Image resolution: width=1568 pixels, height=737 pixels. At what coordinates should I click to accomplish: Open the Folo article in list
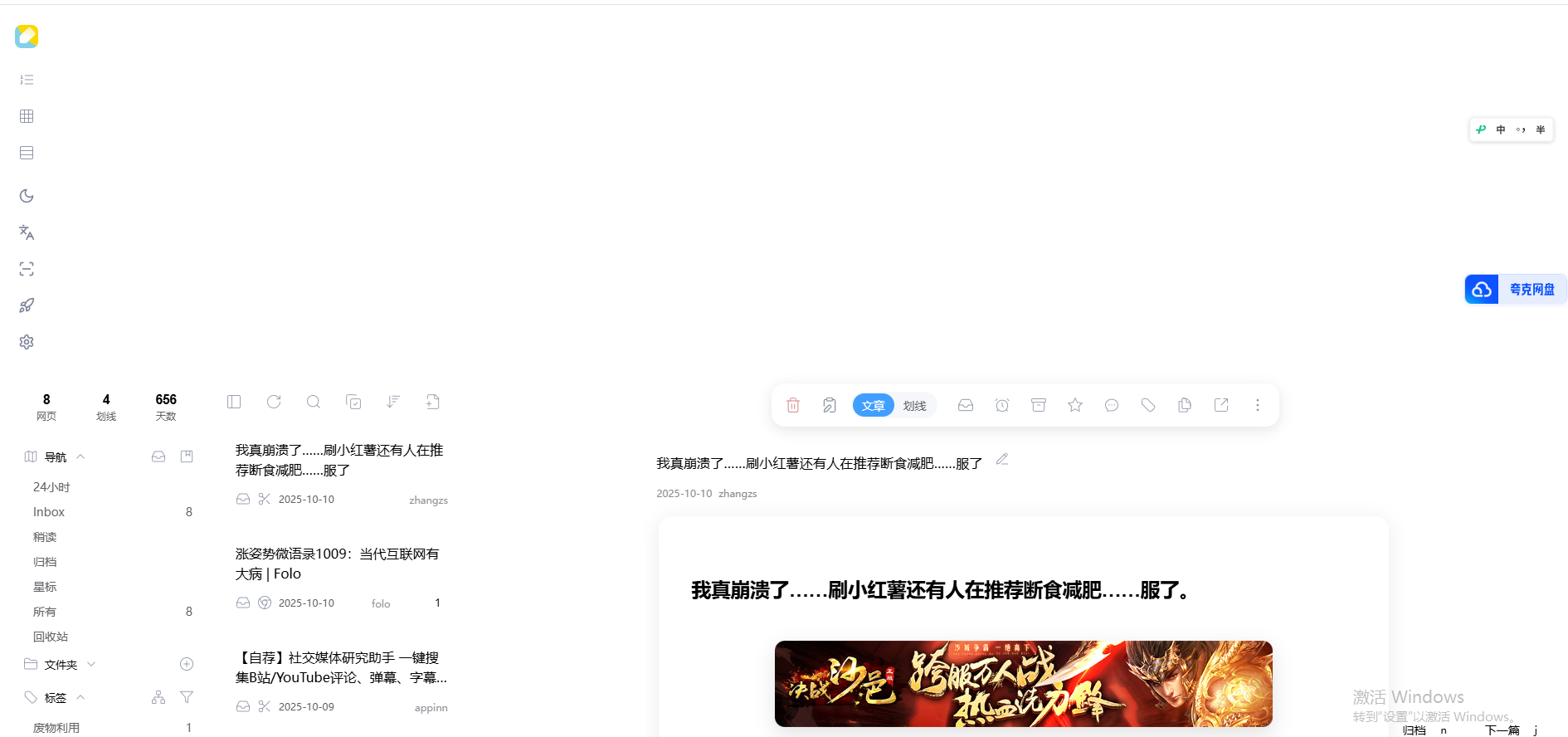click(x=338, y=564)
